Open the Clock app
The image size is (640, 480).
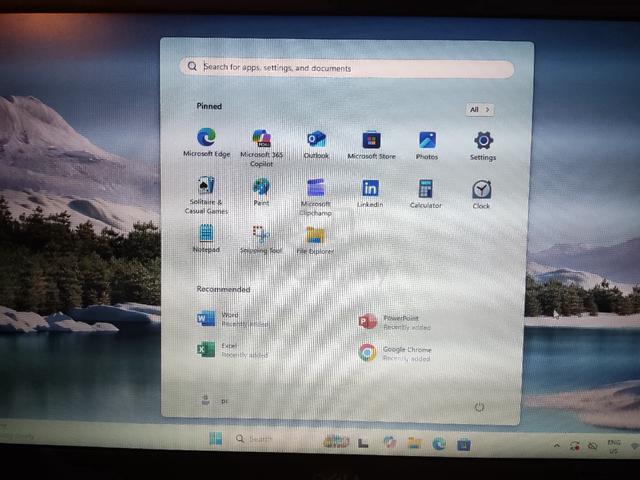pyautogui.click(x=482, y=195)
